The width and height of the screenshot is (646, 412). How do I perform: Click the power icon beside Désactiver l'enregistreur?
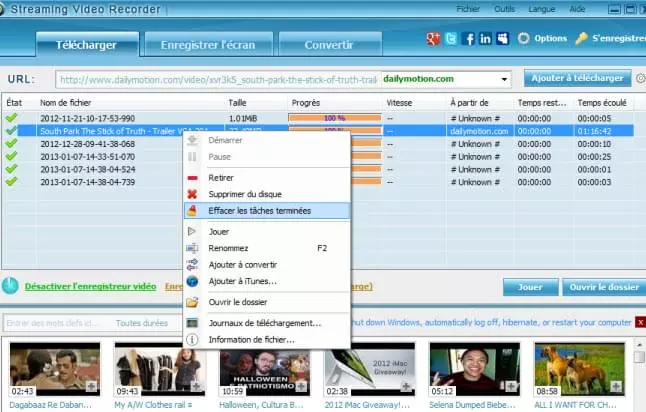click(10, 286)
